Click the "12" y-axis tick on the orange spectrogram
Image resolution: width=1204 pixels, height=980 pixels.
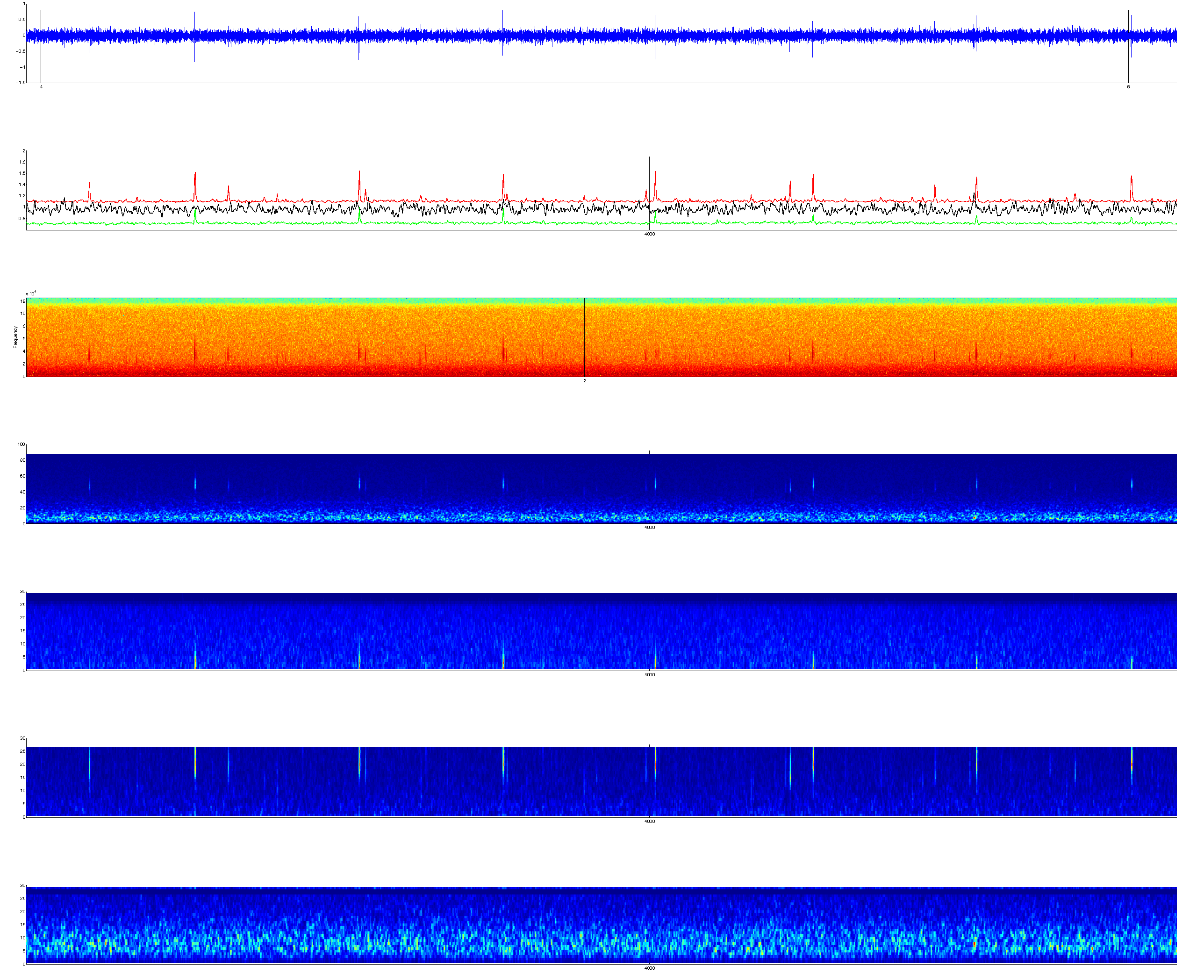22,301
